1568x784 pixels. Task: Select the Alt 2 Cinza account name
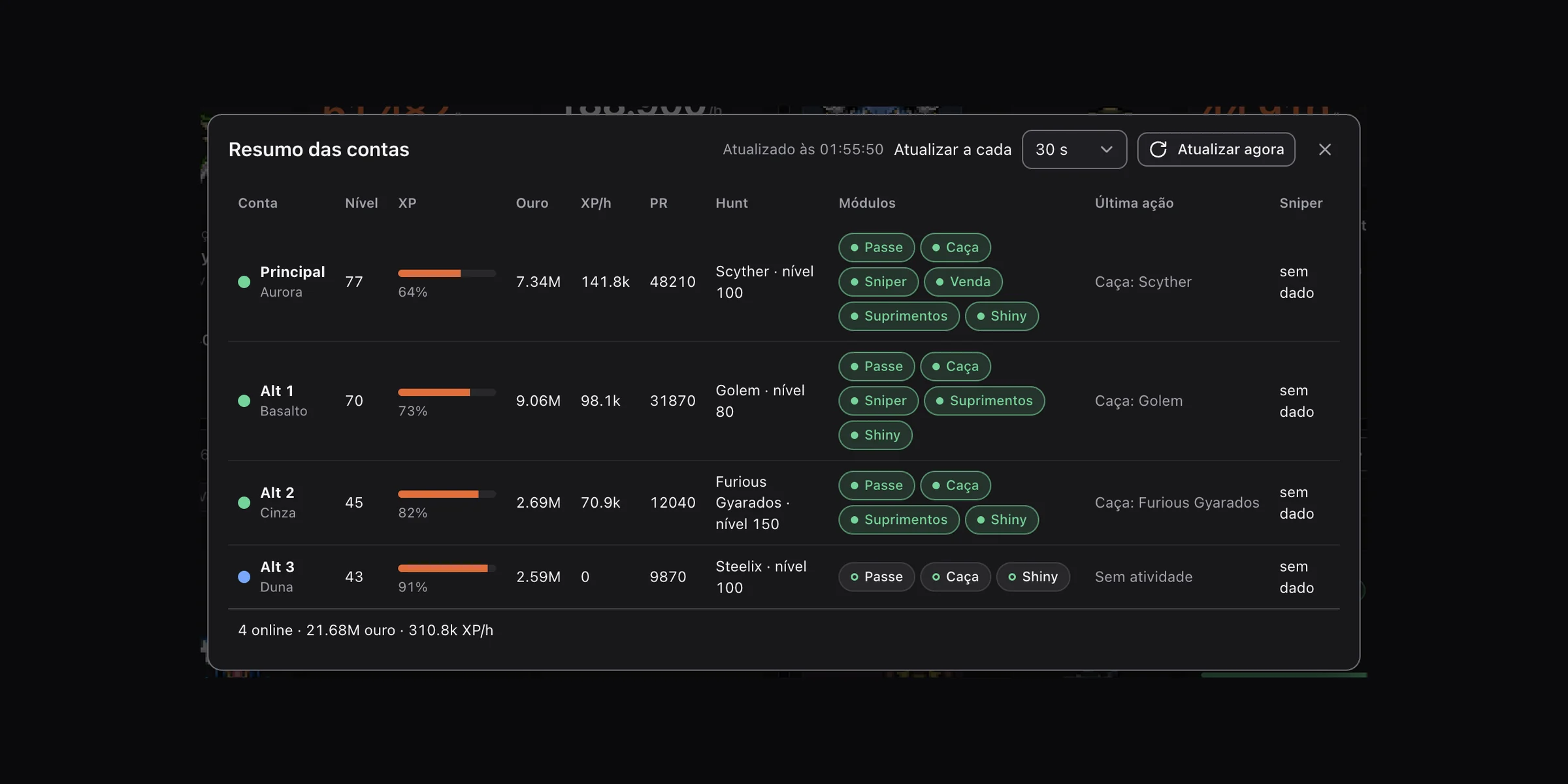[278, 502]
